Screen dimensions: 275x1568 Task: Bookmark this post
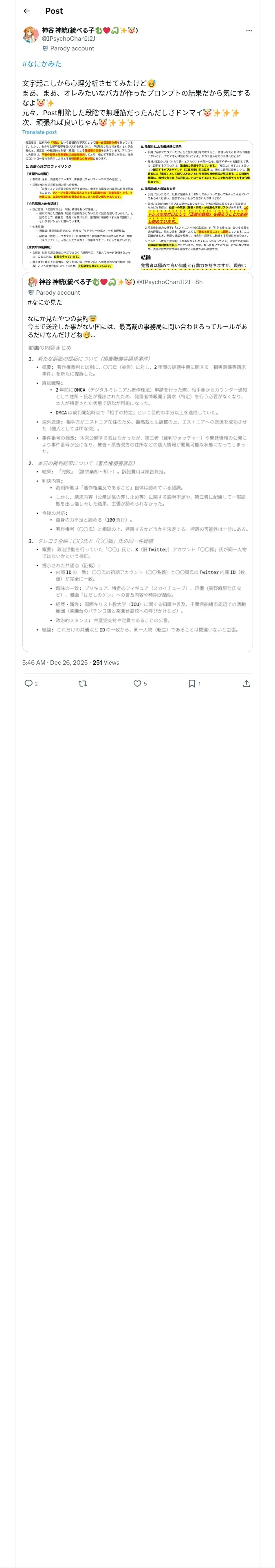[191, 683]
